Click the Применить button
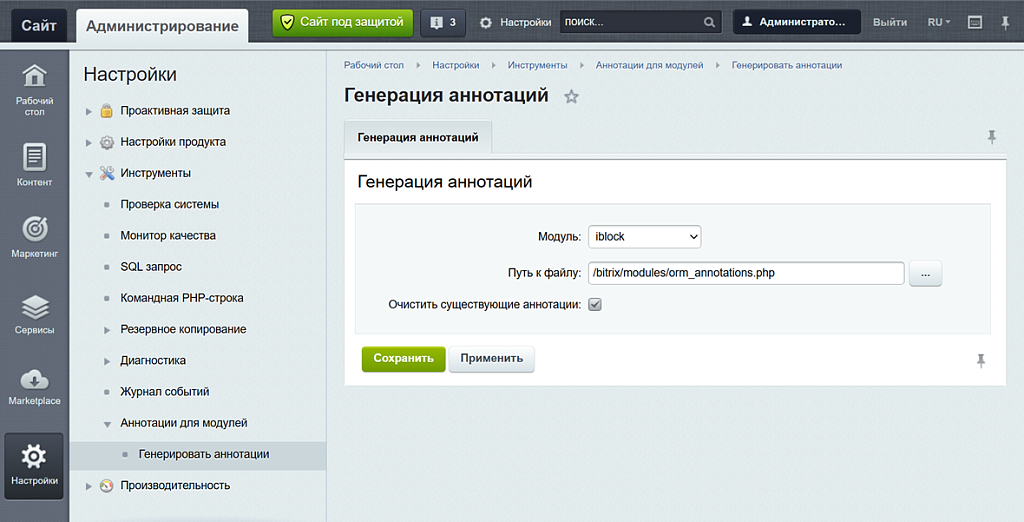Screen dimensions: 1024x522 pyautogui.click(x=491, y=358)
